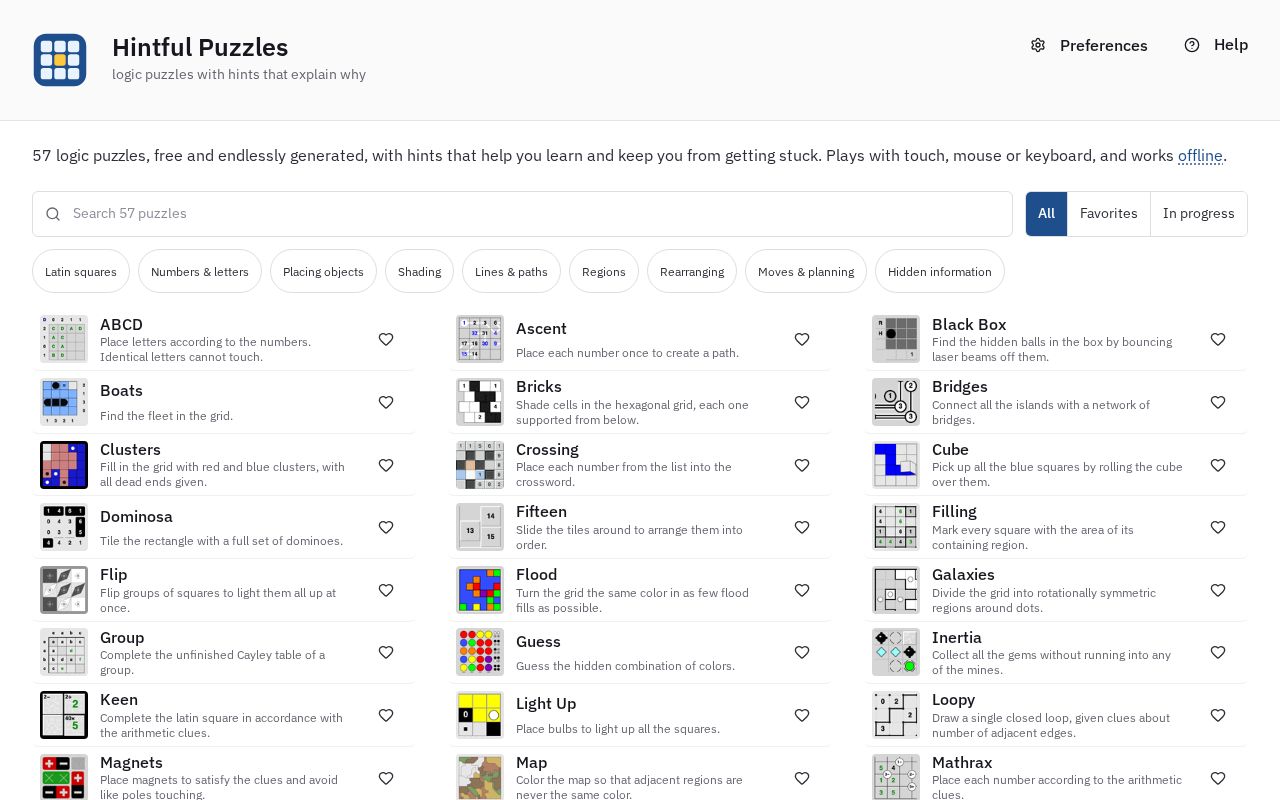Filter by Moves & planning category

click(806, 271)
